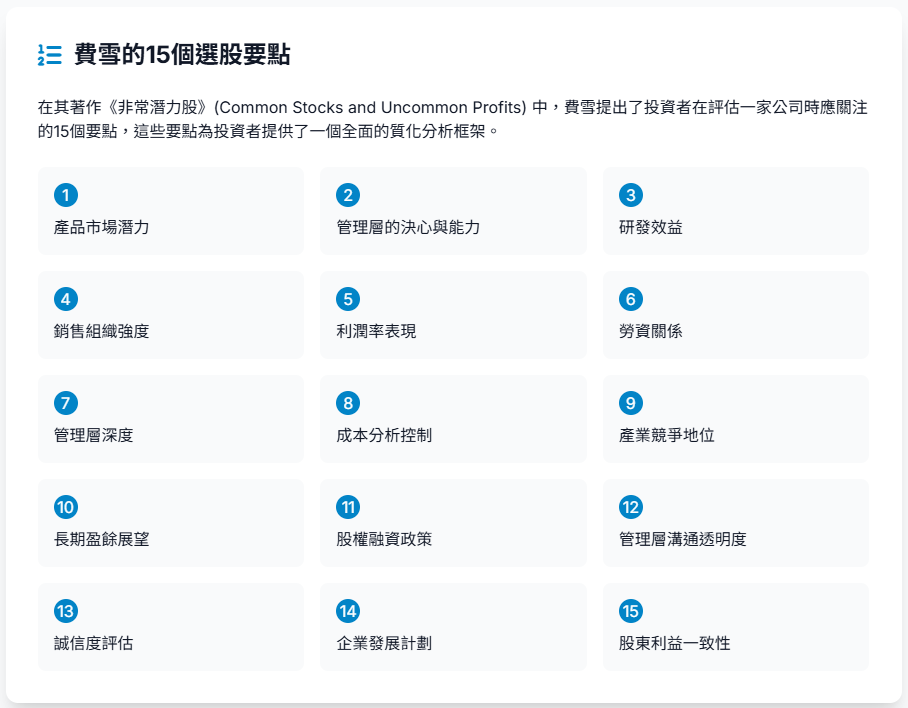The height and width of the screenshot is (708, 908).
Task: Select the text 誠信度評估
Action: (x=94, y=643)
